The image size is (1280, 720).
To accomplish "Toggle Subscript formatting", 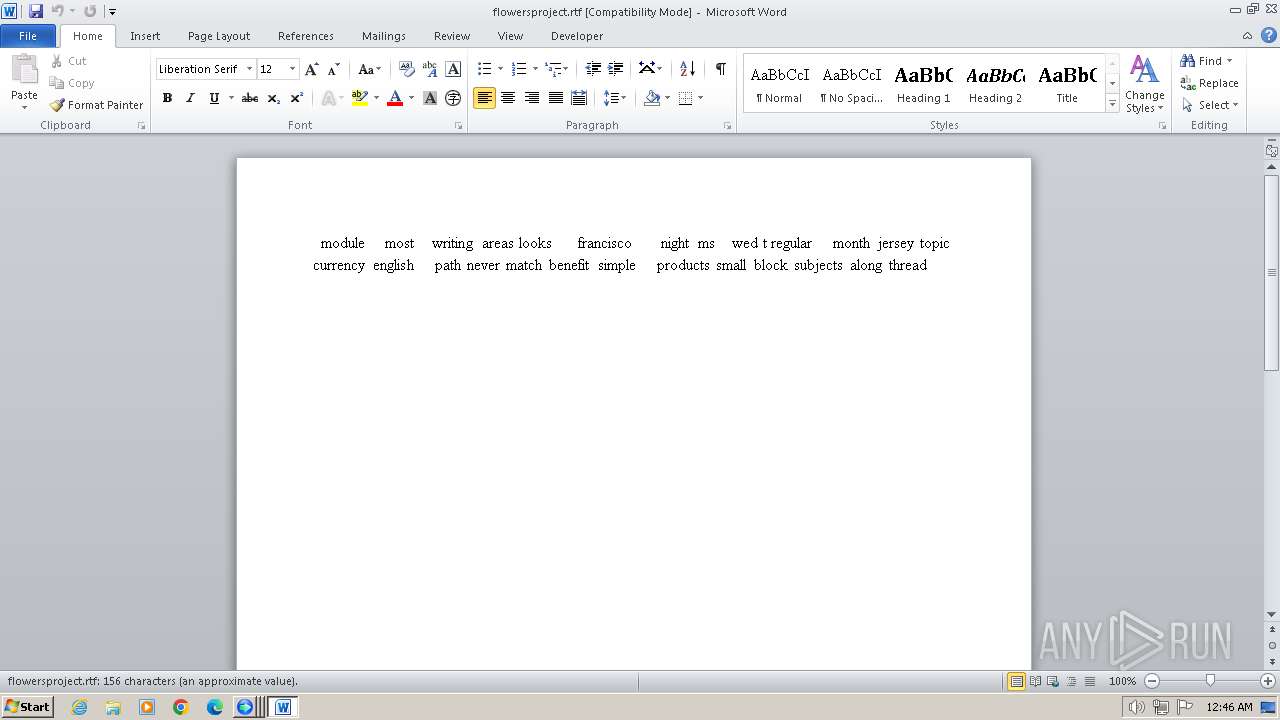I will [274, 98].
